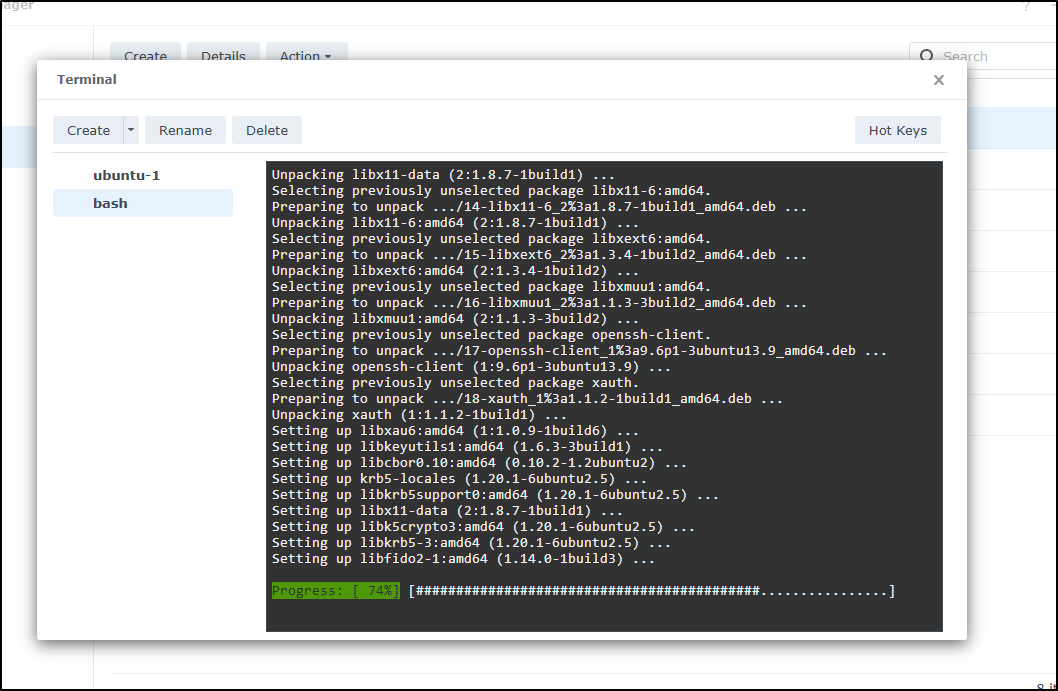Close the Terminal dialog
Screen dimensions: 1058x691
coord(938,80)
